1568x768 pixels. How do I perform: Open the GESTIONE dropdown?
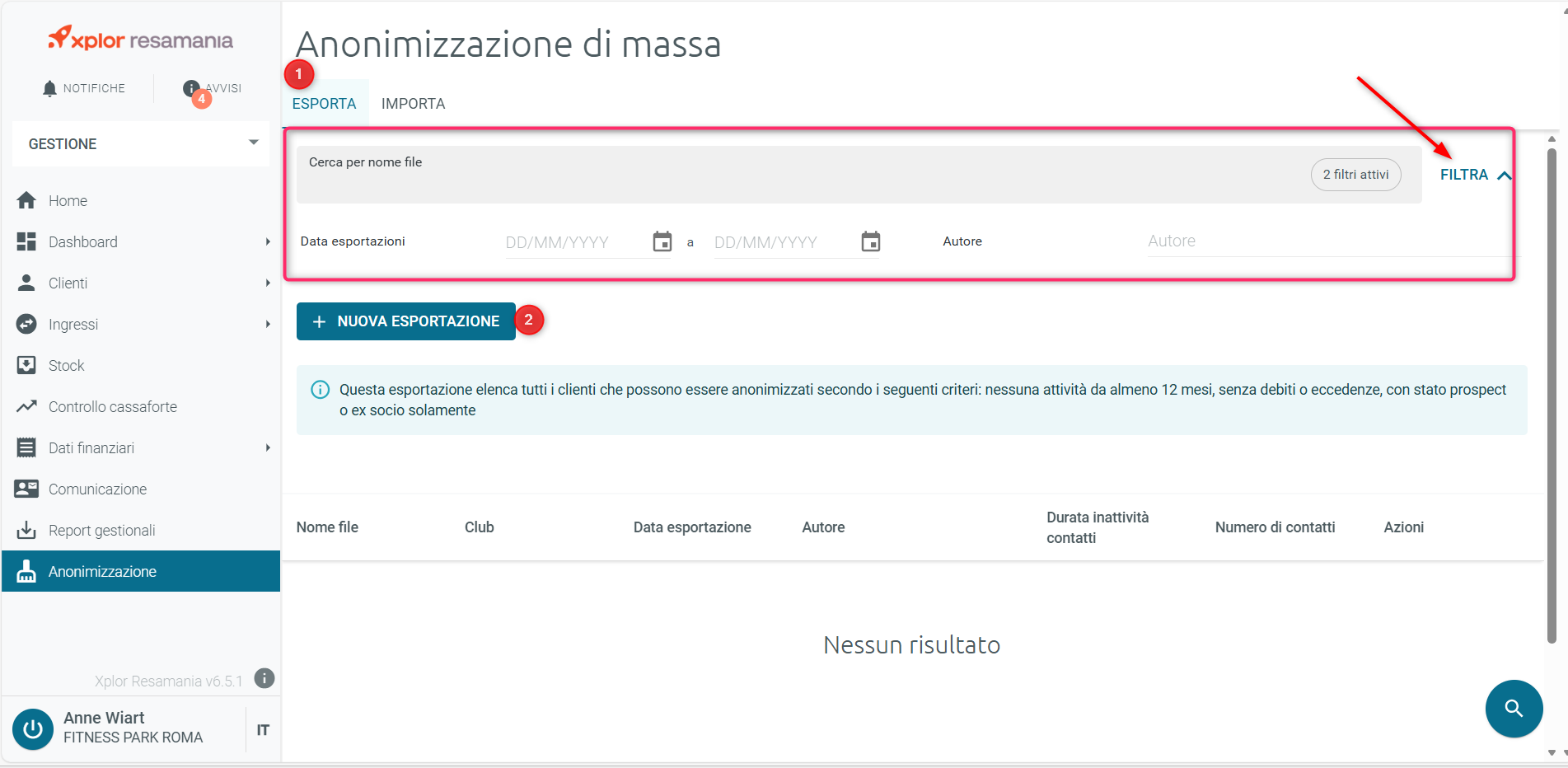tap(141, 143)
